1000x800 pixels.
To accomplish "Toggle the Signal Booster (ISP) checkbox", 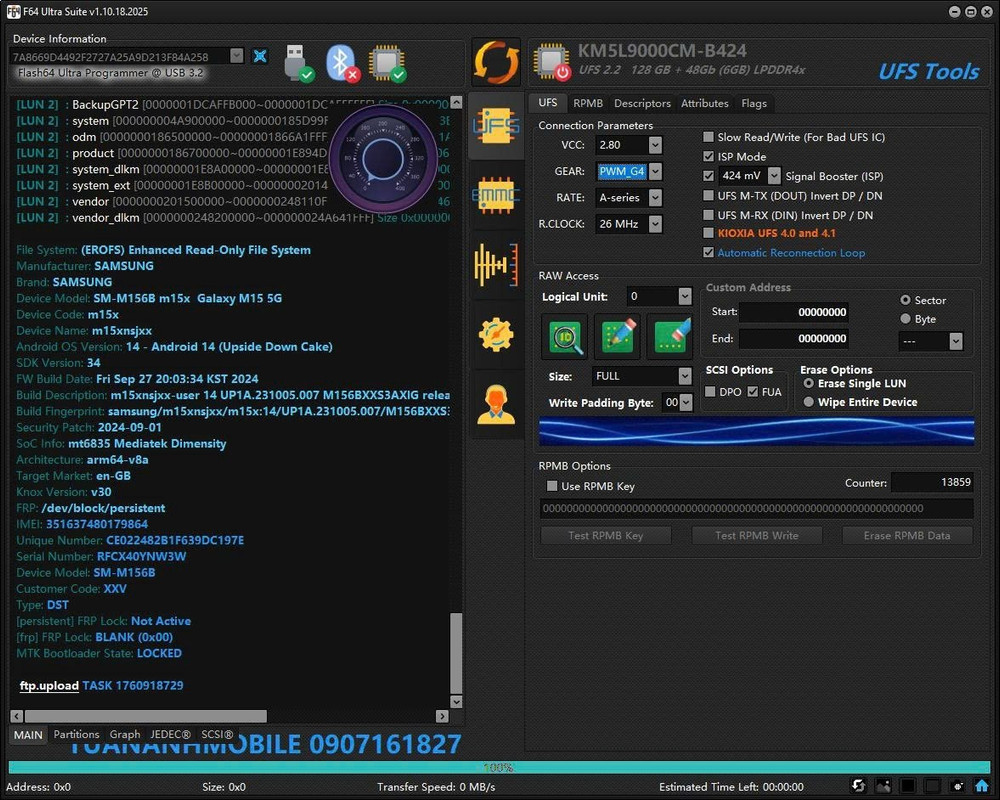I will 708,175.
